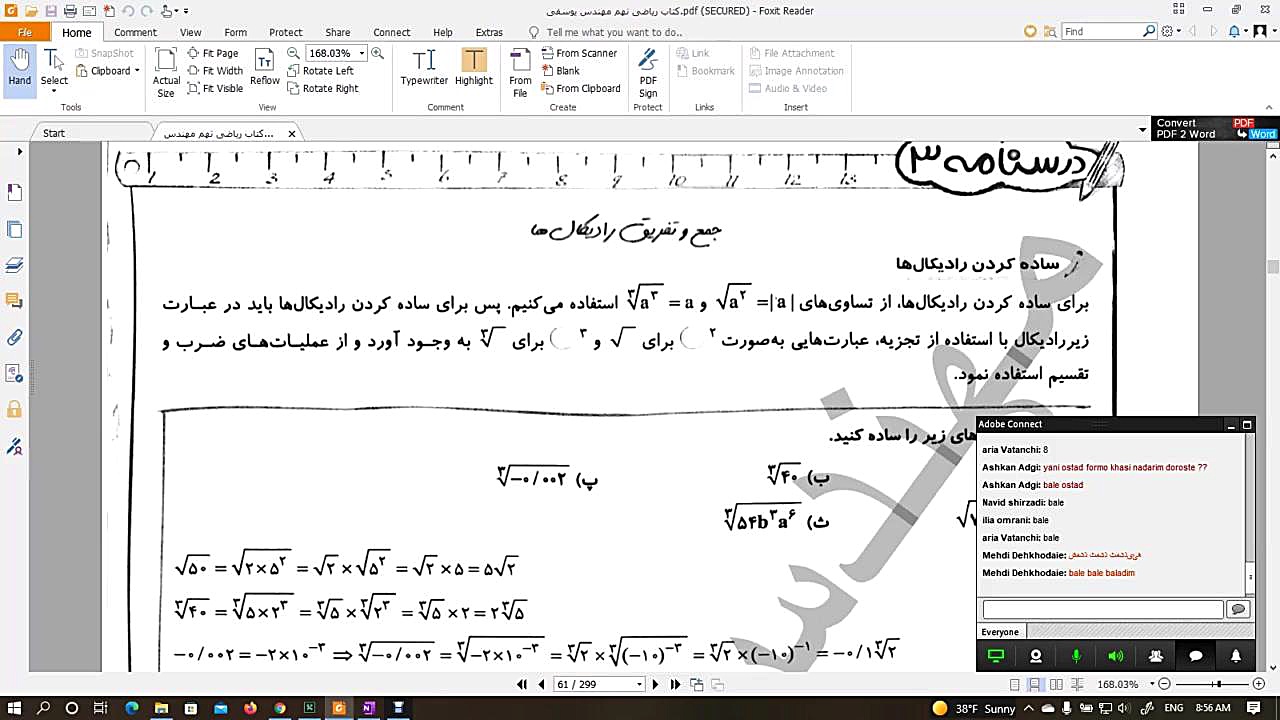Open the user account dropdown

click(1262, 32)
